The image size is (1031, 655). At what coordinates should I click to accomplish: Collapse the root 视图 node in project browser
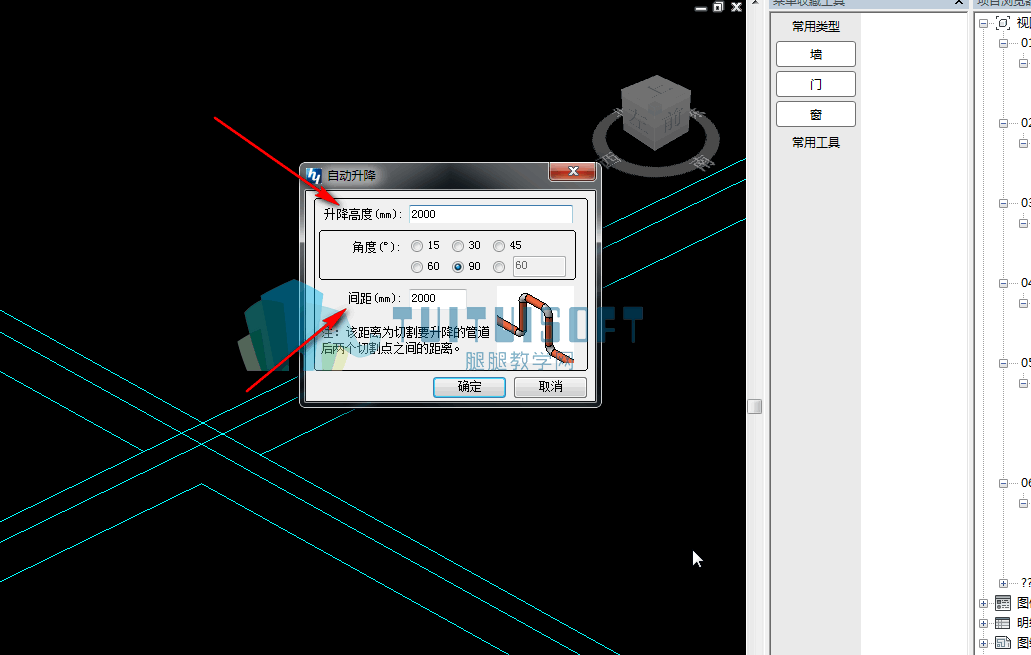(x=984, y=24)
